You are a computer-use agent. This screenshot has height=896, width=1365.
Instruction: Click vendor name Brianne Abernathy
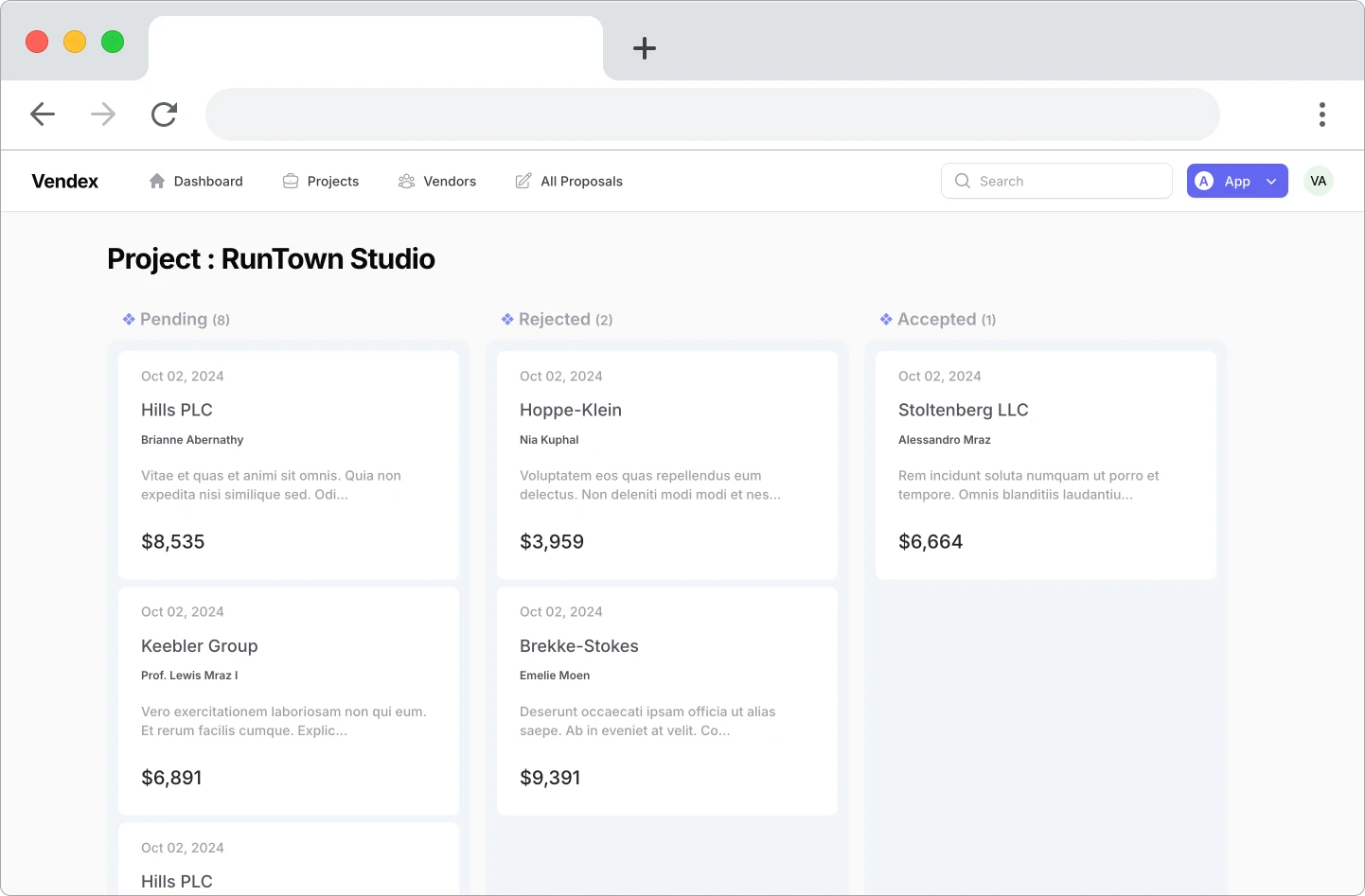coord(192,440)
